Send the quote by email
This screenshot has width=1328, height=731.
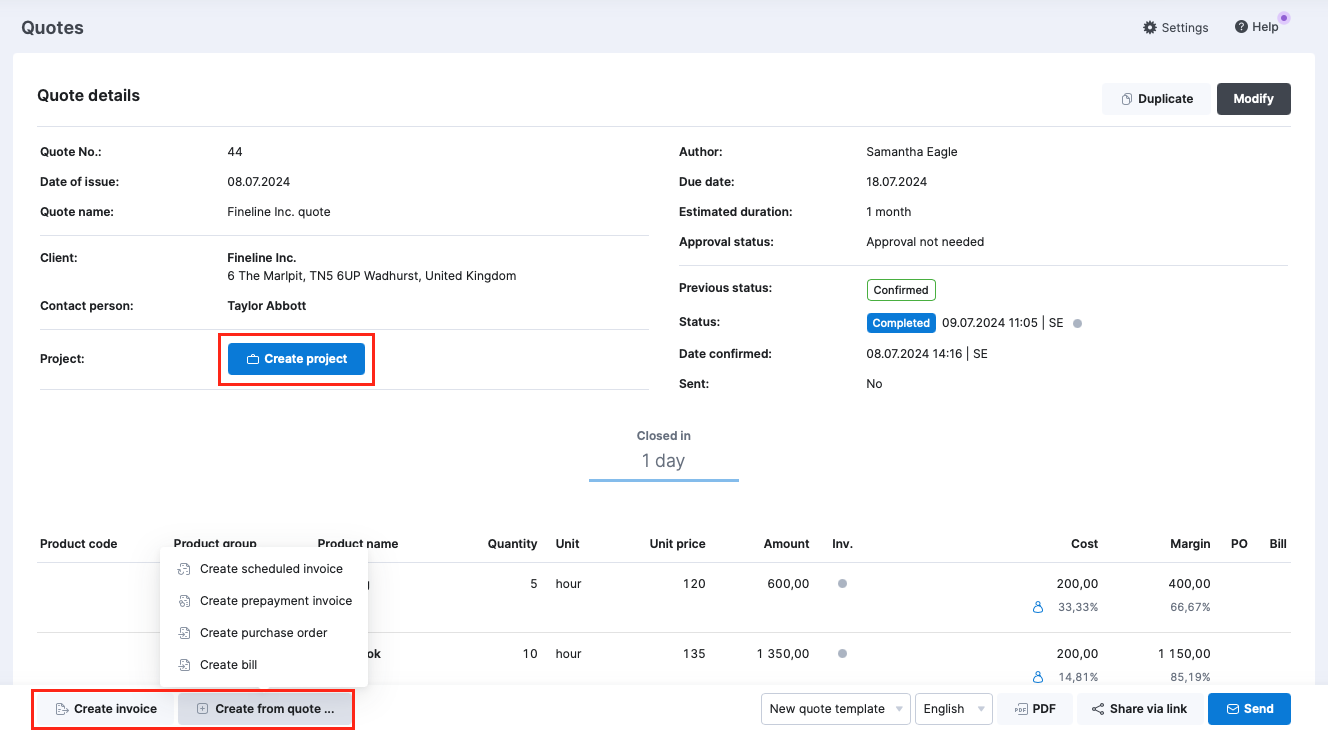tap(1249, 709)
